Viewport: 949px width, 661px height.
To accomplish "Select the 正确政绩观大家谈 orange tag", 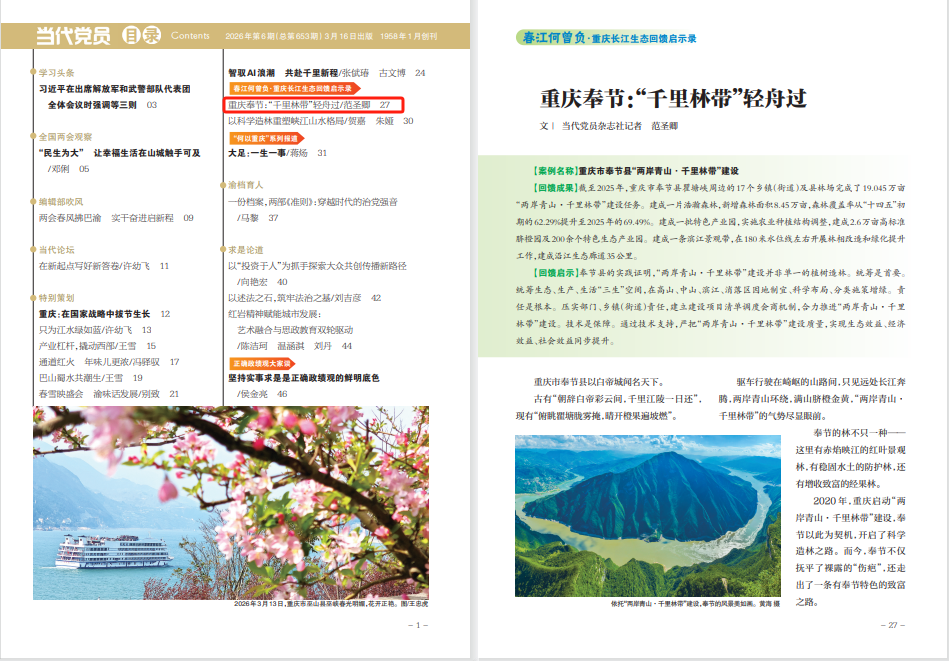I will 261,363.
